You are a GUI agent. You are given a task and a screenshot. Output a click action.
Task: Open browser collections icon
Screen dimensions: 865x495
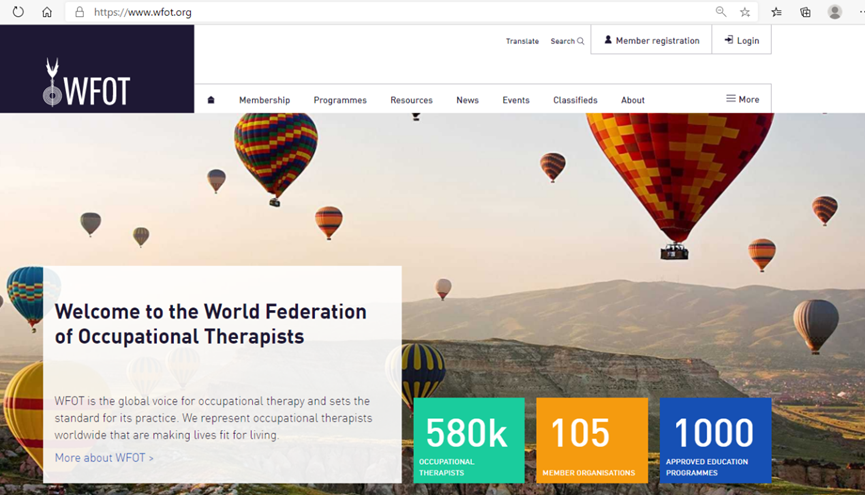point(805,12)
